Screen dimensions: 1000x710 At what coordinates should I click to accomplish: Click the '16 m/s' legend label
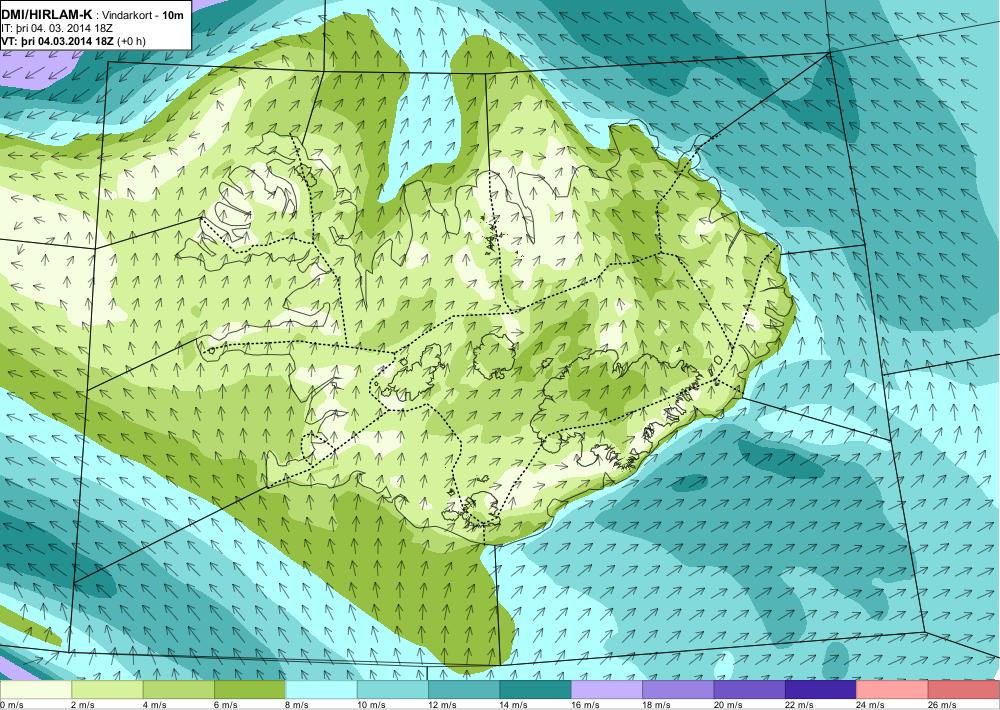[585, 705]
